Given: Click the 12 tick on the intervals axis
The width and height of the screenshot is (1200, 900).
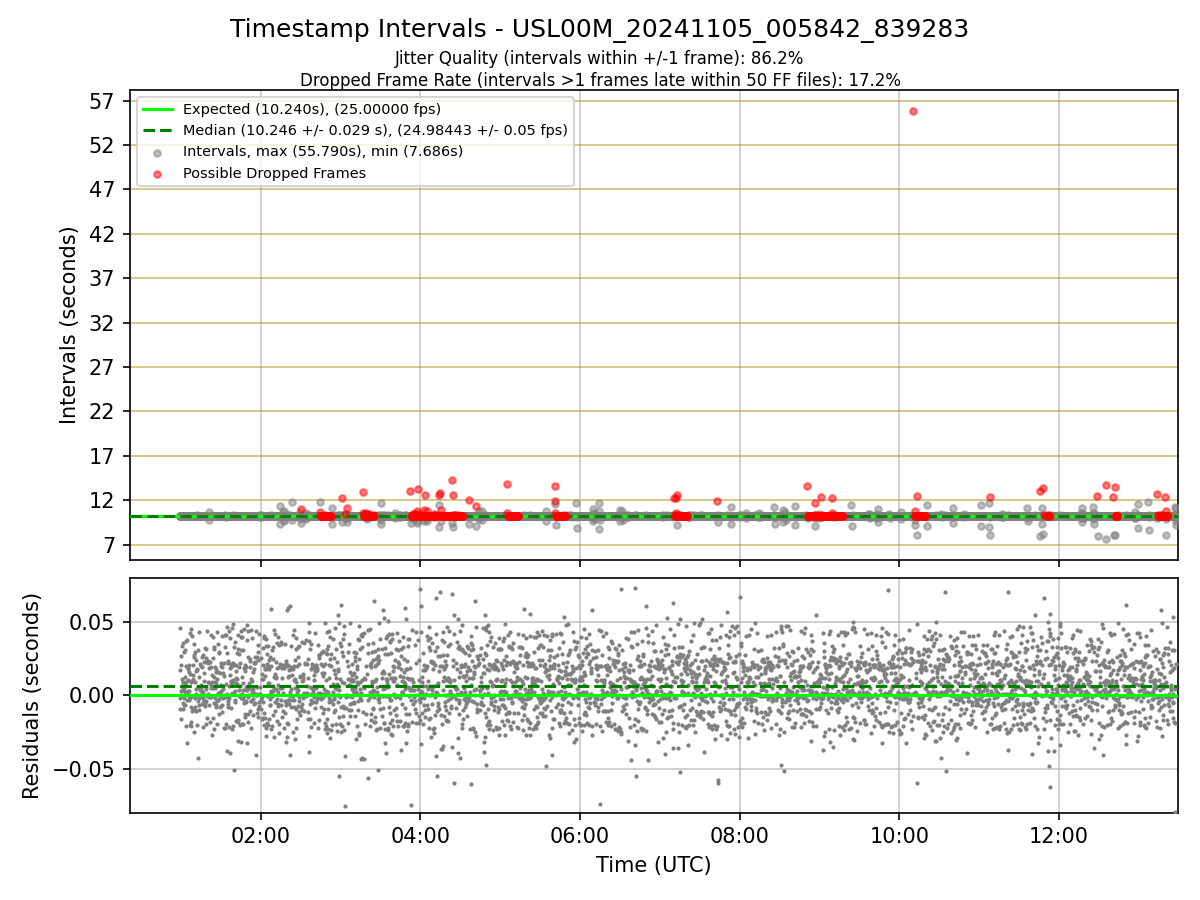Looking at the screenshot, I should click(x=103, y=500).
